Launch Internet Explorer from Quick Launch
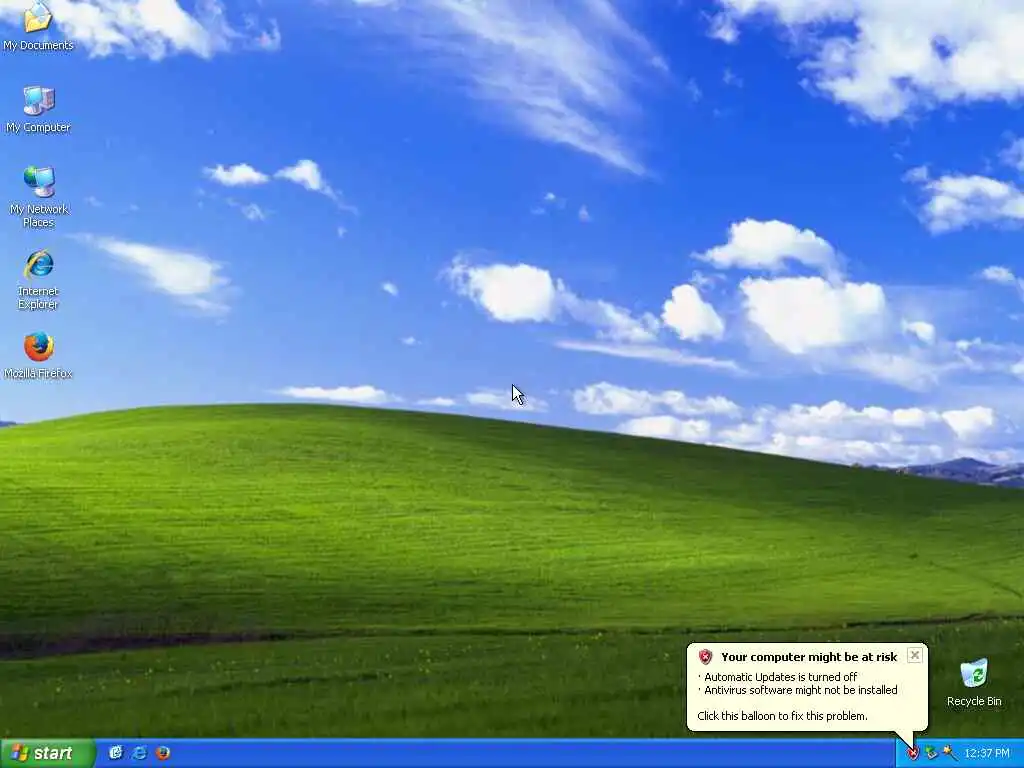The image size is (1024, 768). 139,753
